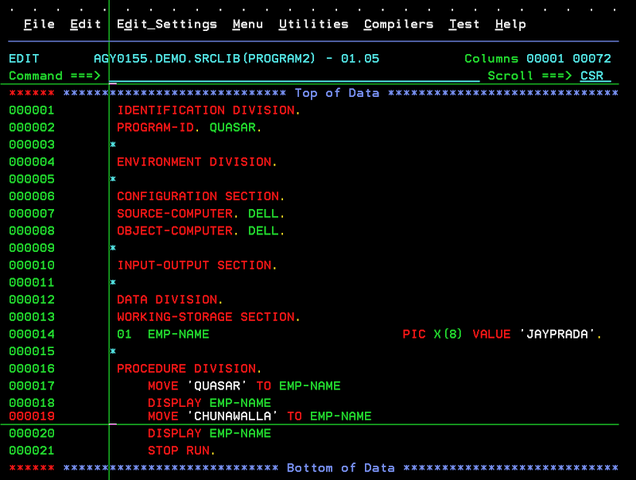Click the CSR scroll value field
636x480 pixels.
[x=595, y=76]
